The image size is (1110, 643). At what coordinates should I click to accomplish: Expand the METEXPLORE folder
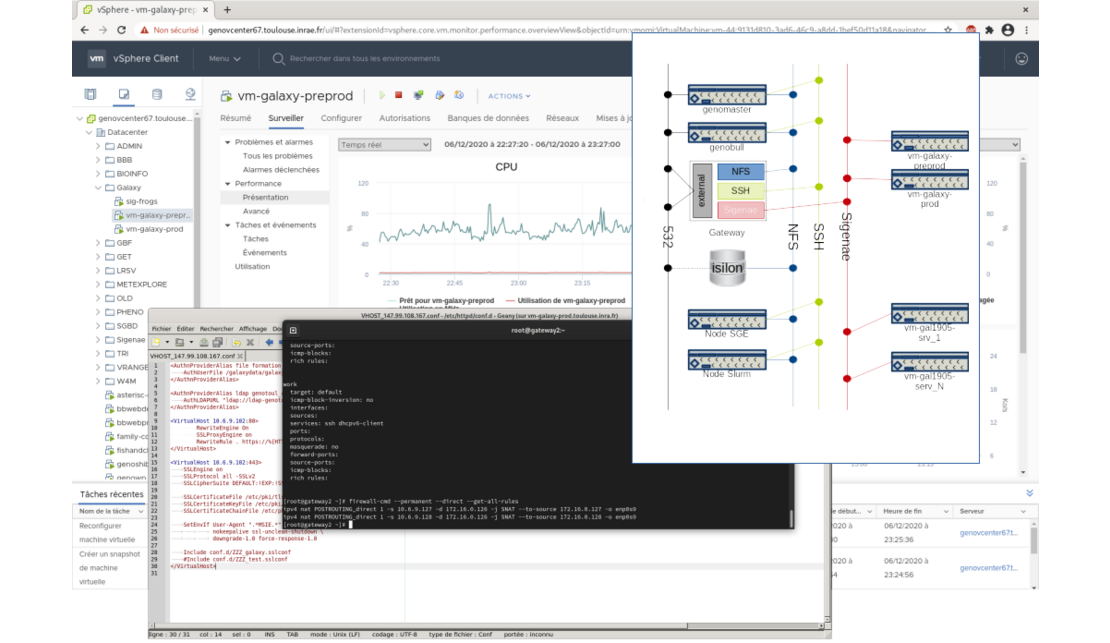(x=98, y=285)
